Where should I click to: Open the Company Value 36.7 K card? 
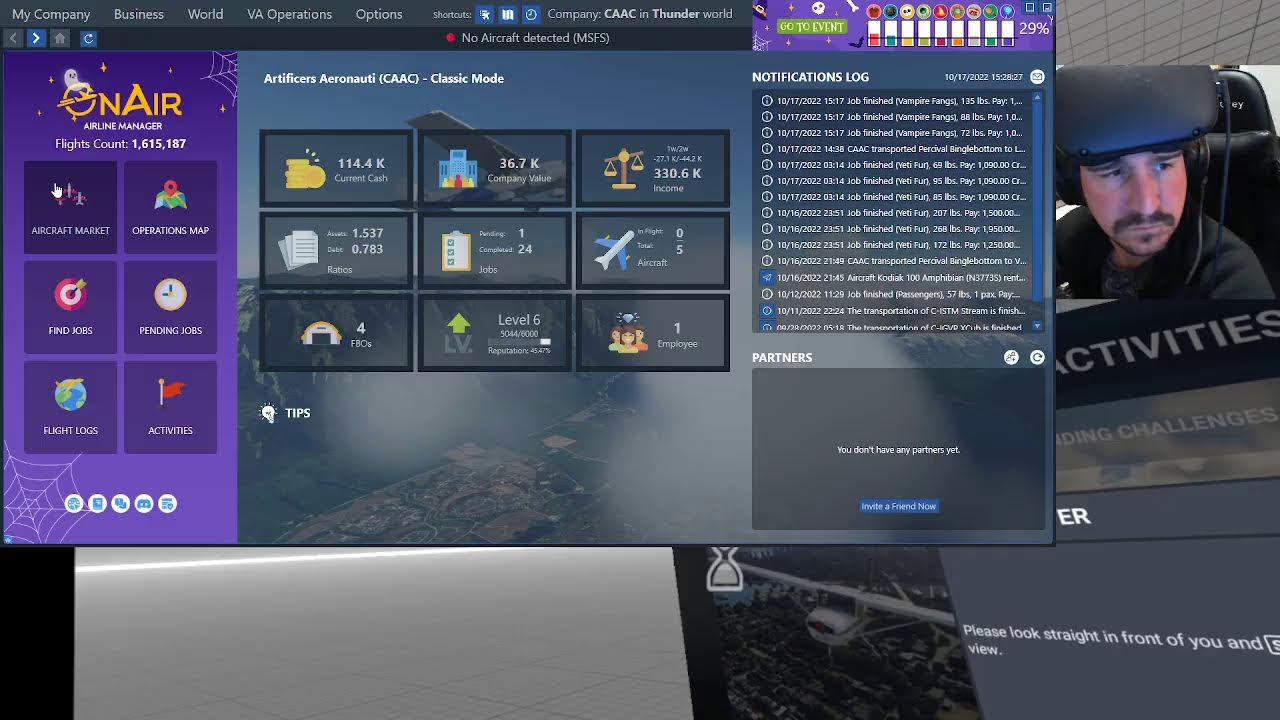pyautogui.click(x=494, y=169)
